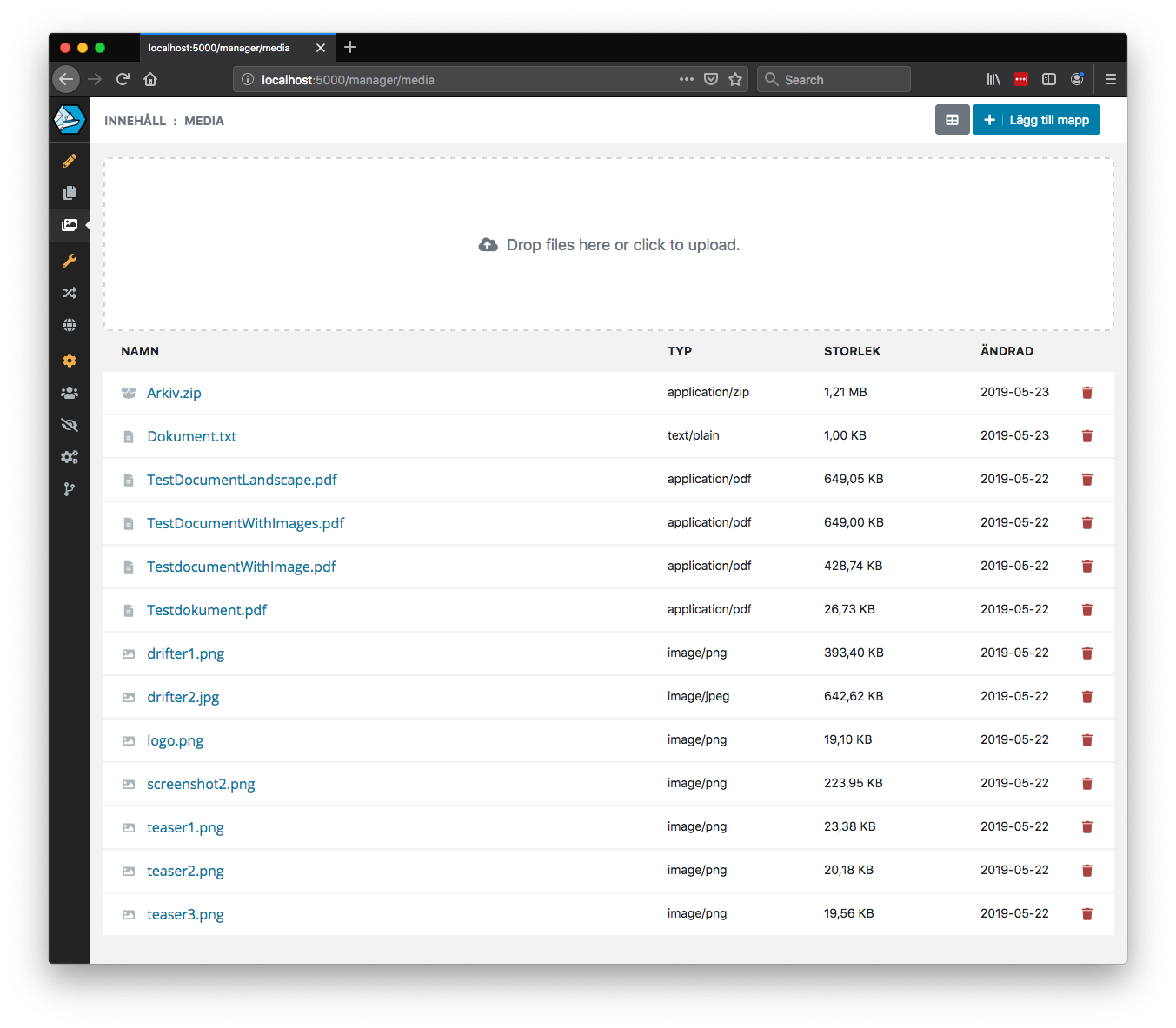The image size is (1176, 1028).
Task: Open the drifter1.png media file link
Action: 185,653
